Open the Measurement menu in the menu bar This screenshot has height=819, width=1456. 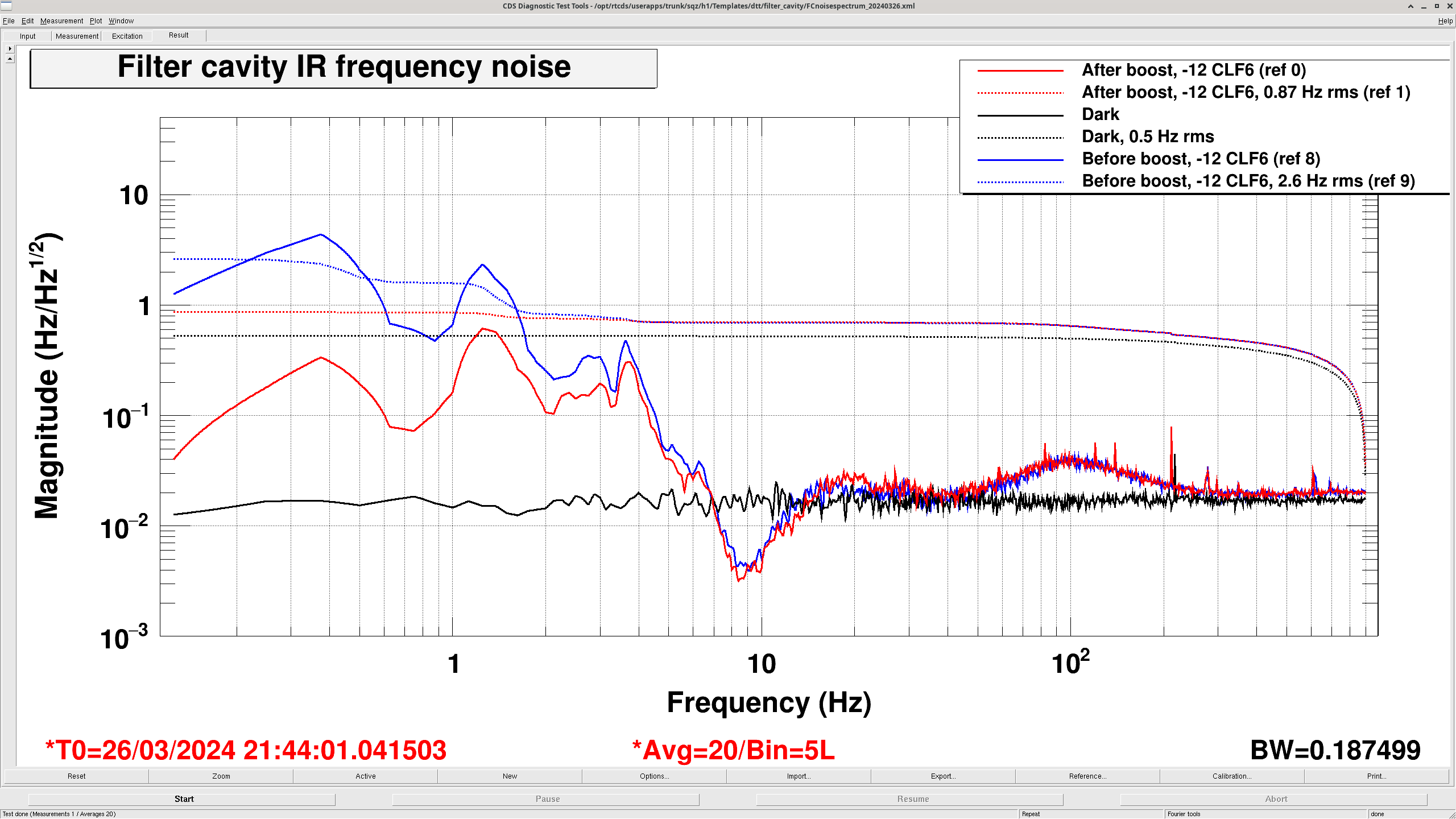[61, 21]
